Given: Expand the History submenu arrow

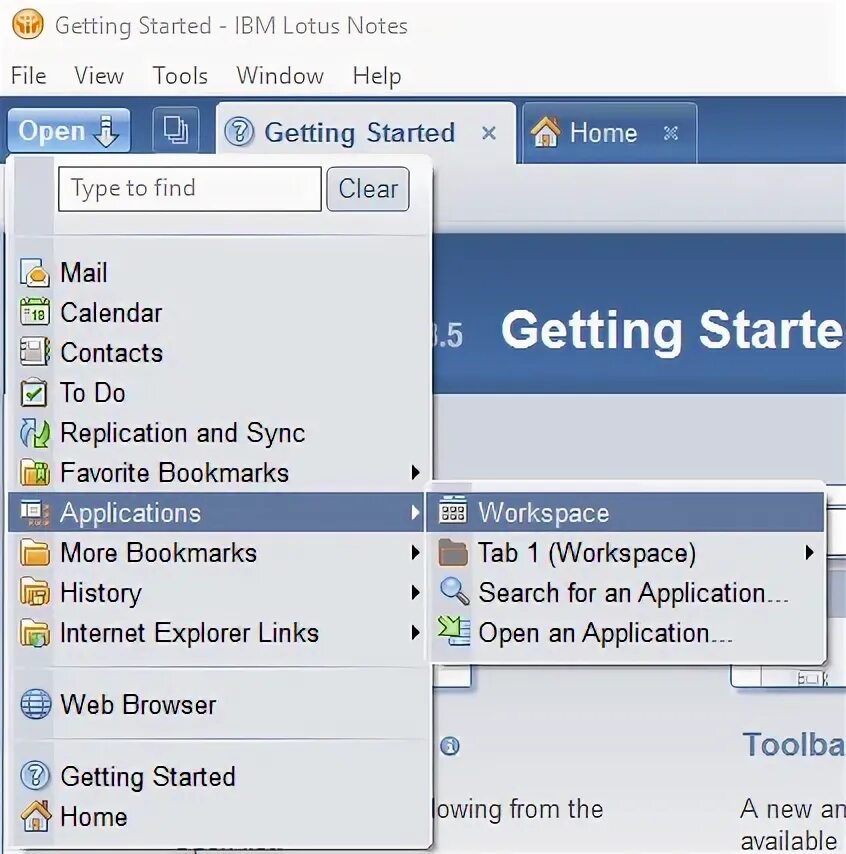Looking at the screenshot, I should tap(415, 593).
